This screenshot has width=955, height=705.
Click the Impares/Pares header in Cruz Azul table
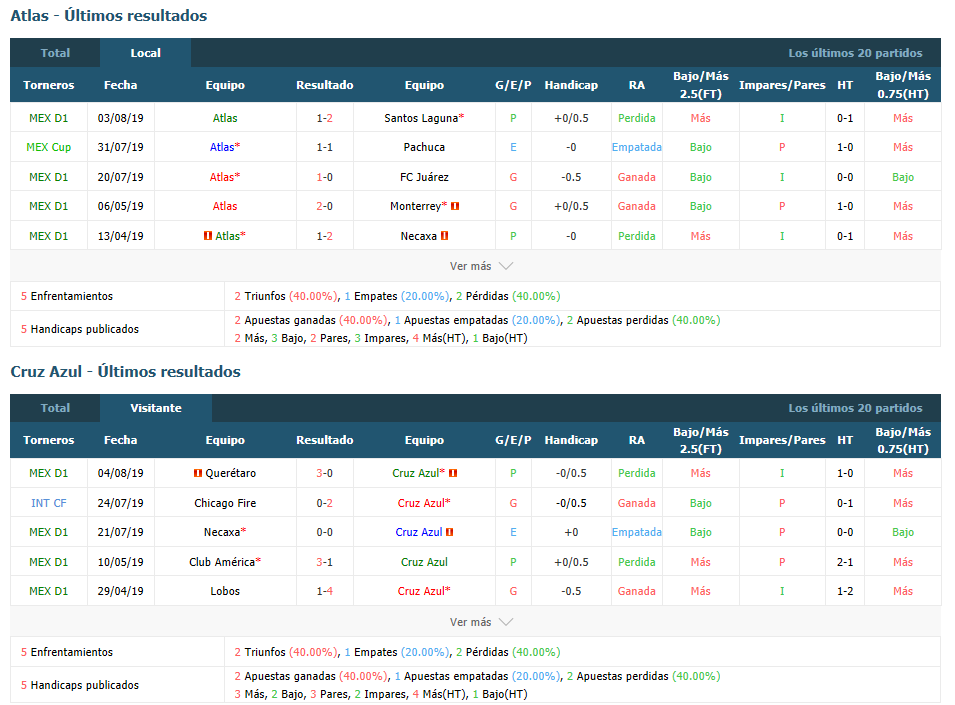coord(782,440)
